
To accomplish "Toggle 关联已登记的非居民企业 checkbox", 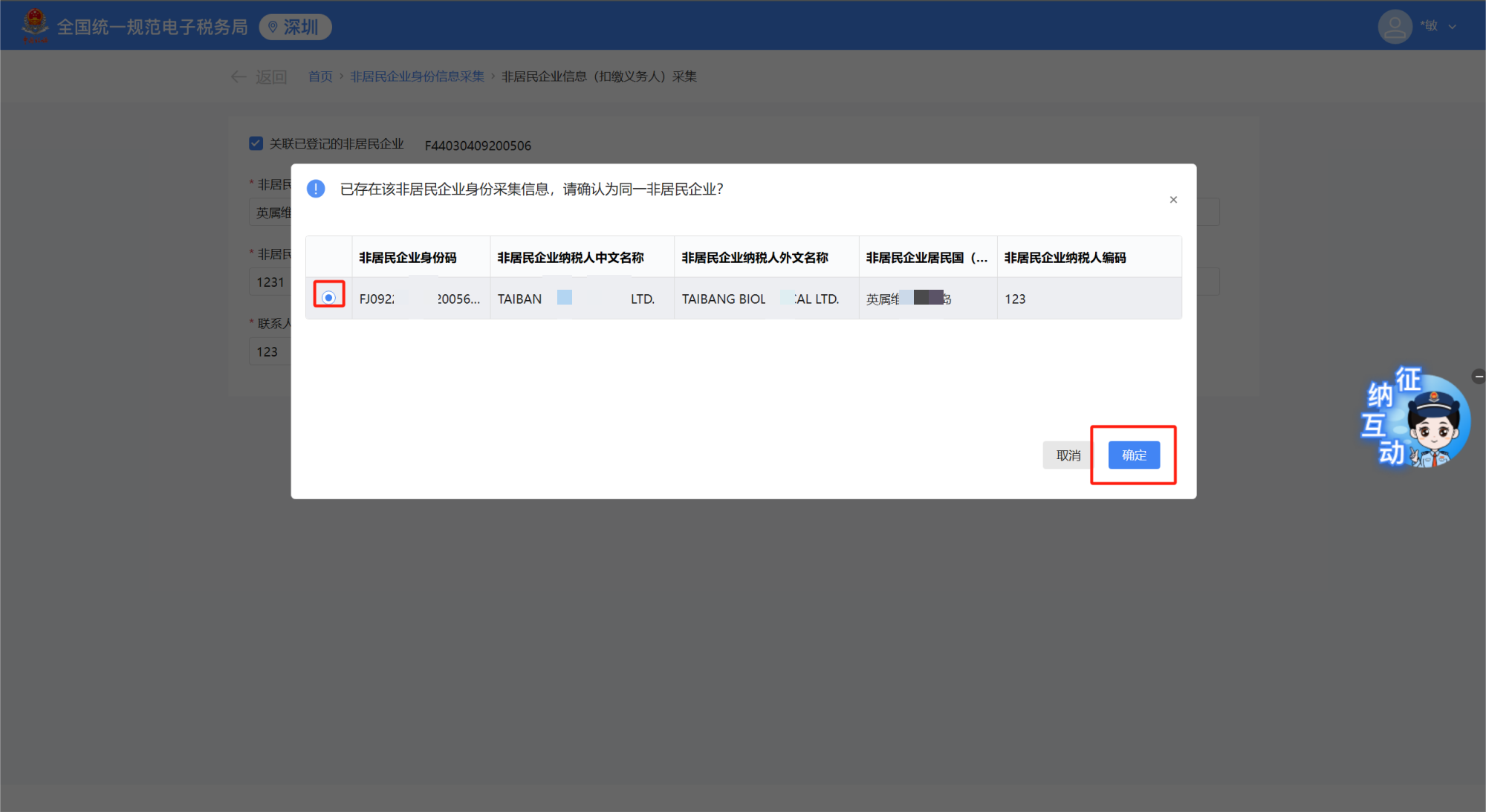I will click(256, 143).
